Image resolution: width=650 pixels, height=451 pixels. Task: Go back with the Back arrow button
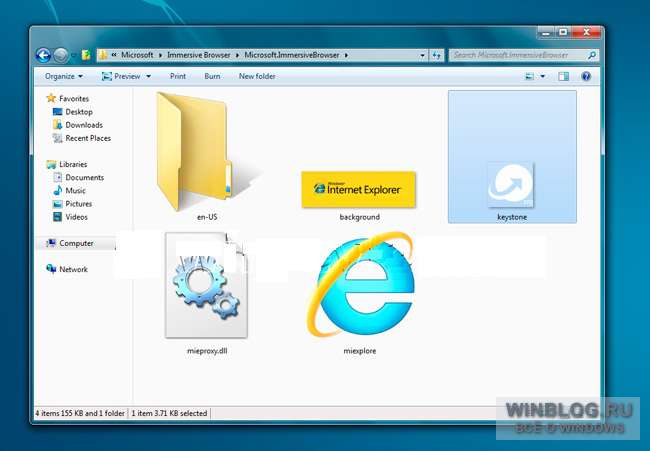pyautogui.click(x=43, y=55)
